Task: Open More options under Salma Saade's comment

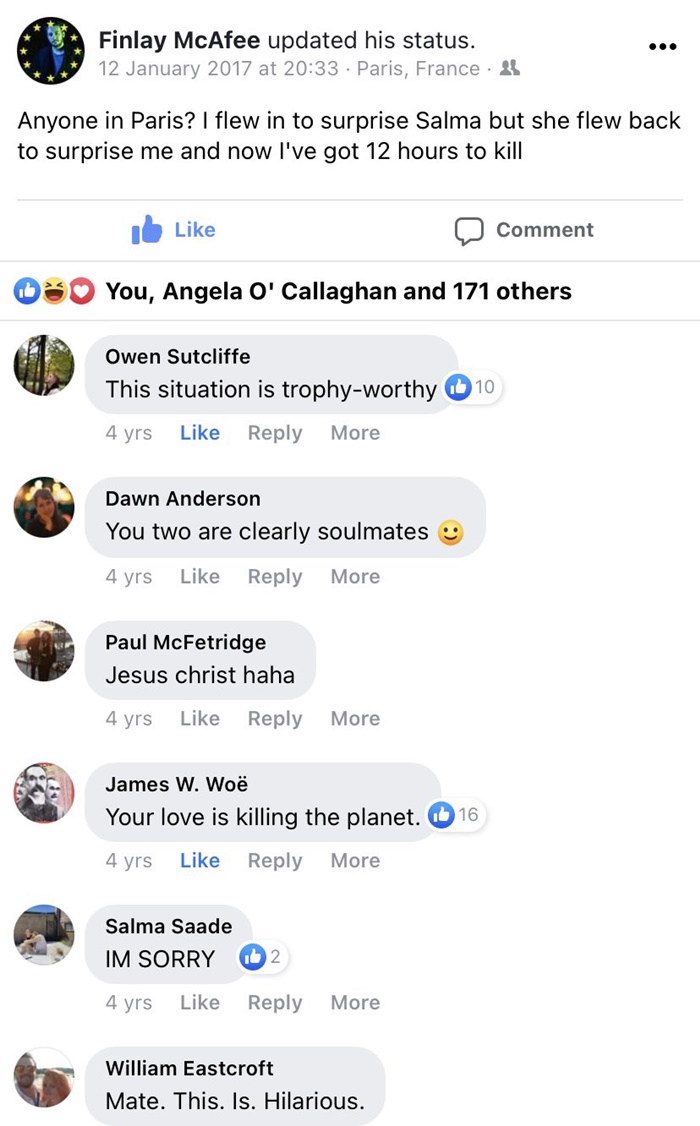Action: coord(355,1003)
